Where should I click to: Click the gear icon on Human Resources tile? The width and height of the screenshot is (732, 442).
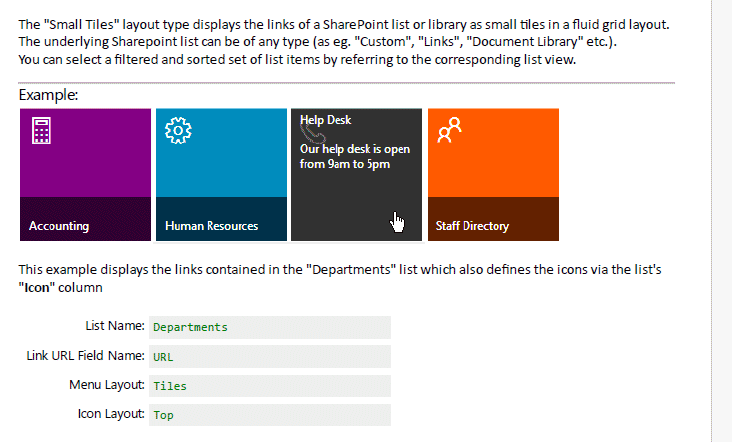coord(176,130)
